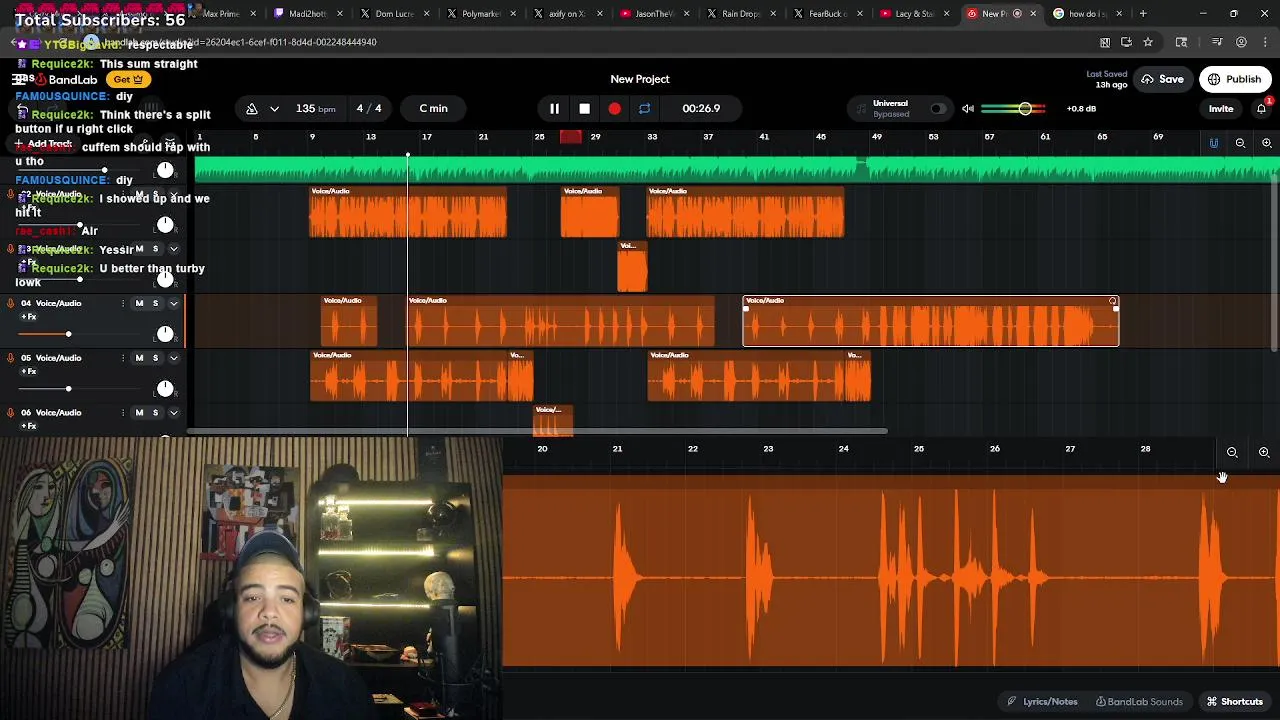The image size is (1280, 720).
Task: Solo track 05 Voice/Audio
Action: [x=155, y=358]
